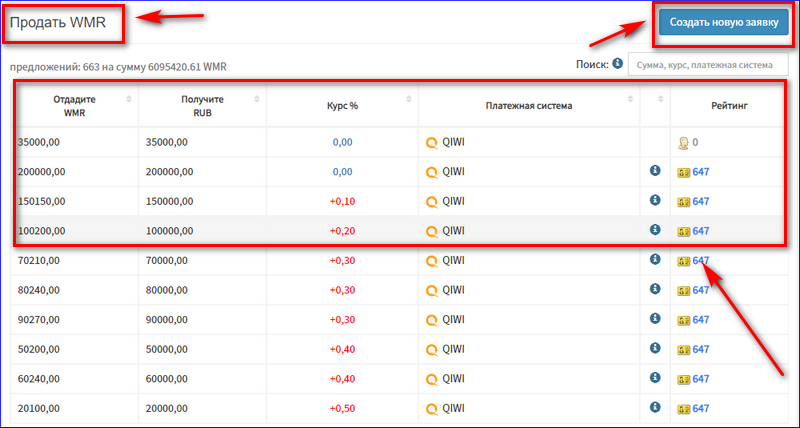Sort by Платежная система column arrows
This screenshot has height=428, width=800.
(x=631, y=99)
